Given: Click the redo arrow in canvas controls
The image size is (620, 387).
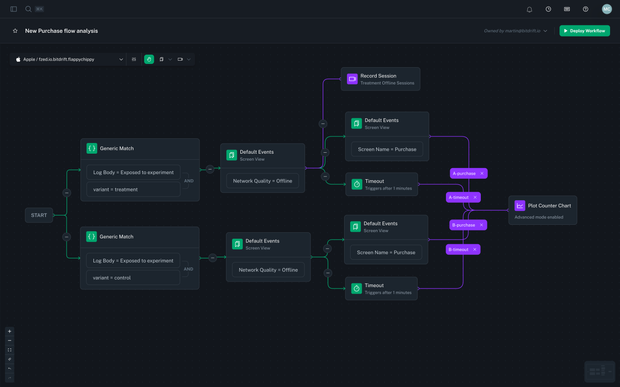Looking at the screenshot, I should (9, 378).
